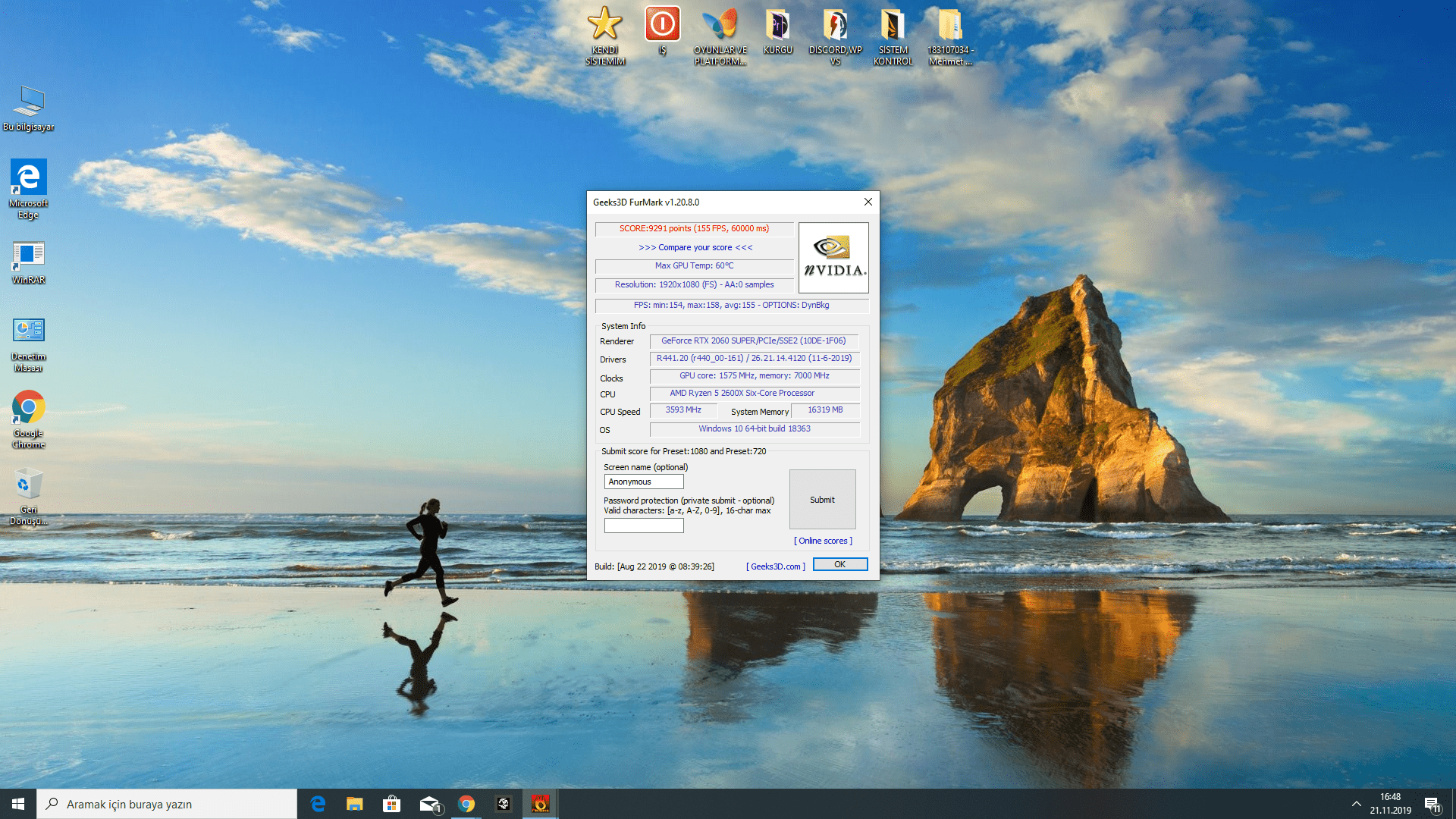This screenshot has width=1456, height=819.
Task: Click Compare your score link
Action: (695, 248)
